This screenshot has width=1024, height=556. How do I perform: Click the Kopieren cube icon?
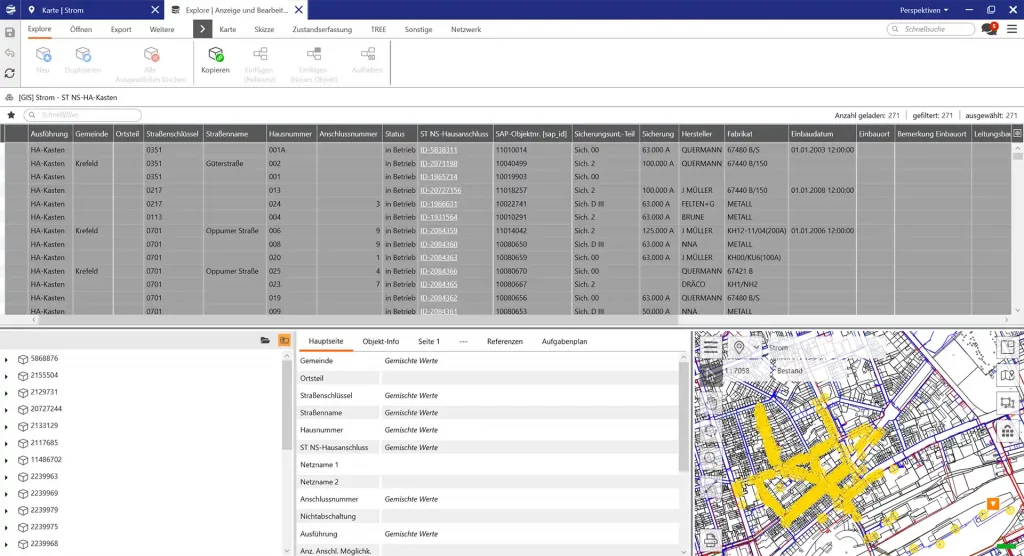tap(215, 55)
